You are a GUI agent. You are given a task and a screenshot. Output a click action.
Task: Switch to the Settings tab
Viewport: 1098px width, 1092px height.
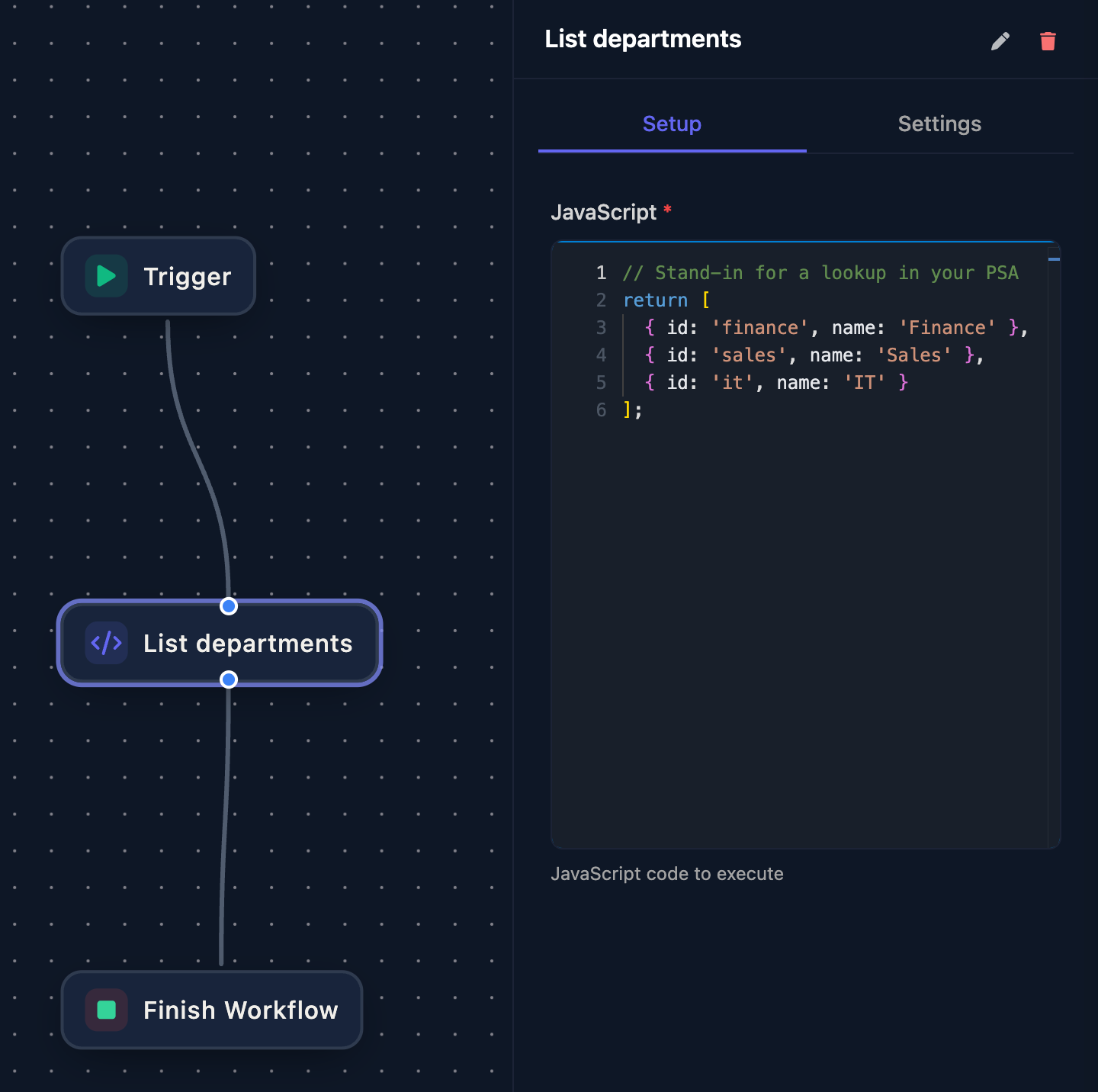pos(939,124)
